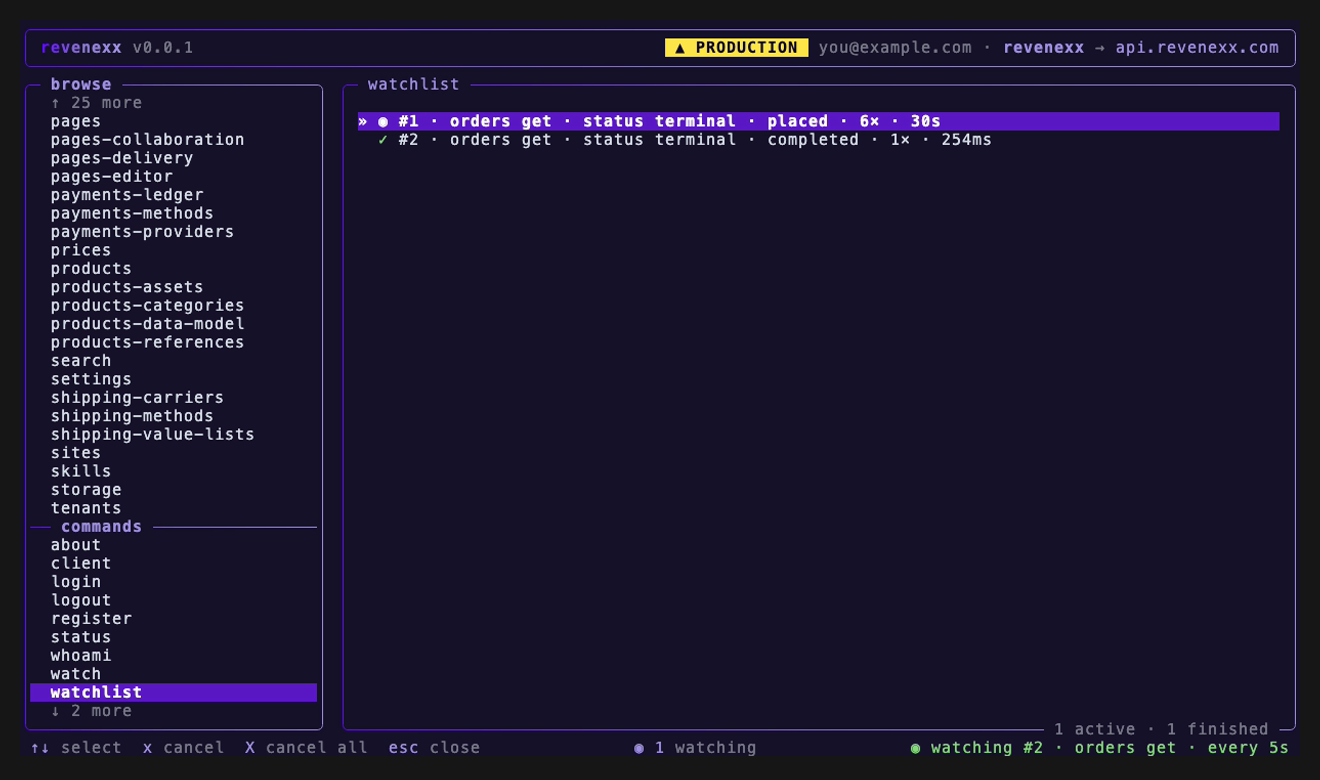Select the products entry
The height and width of the screenshot is (780, 1320).
91,269
